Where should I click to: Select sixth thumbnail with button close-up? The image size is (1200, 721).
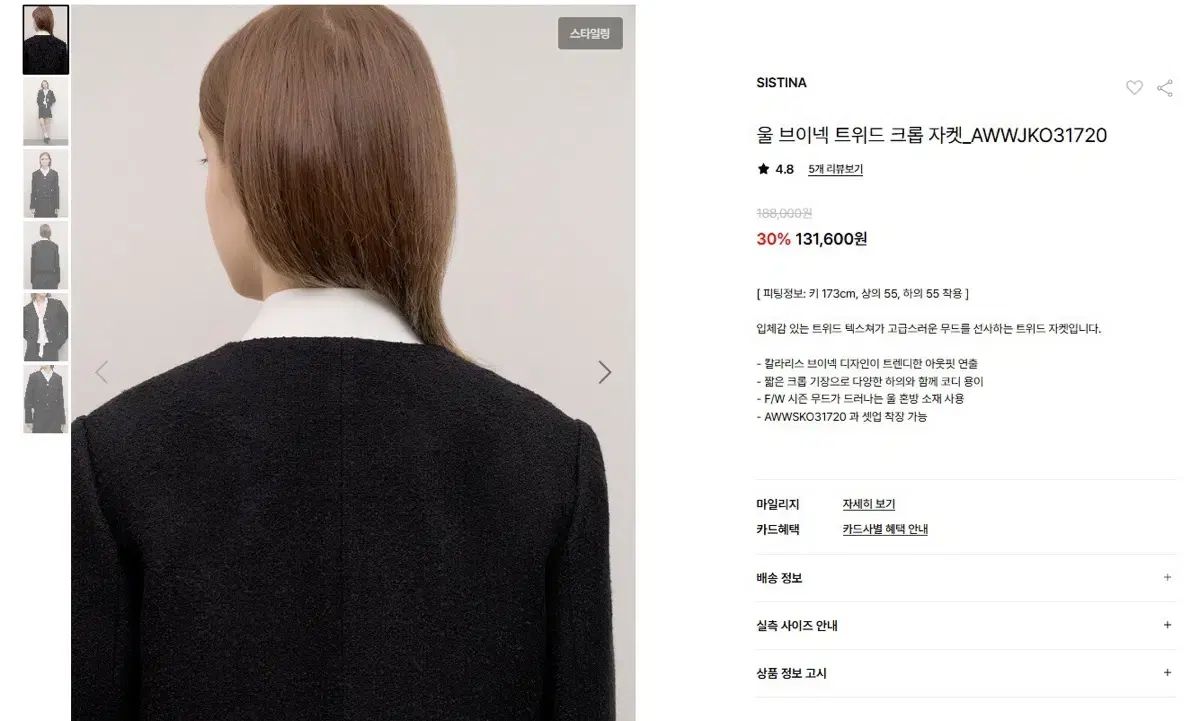click(x=46, y=399)
